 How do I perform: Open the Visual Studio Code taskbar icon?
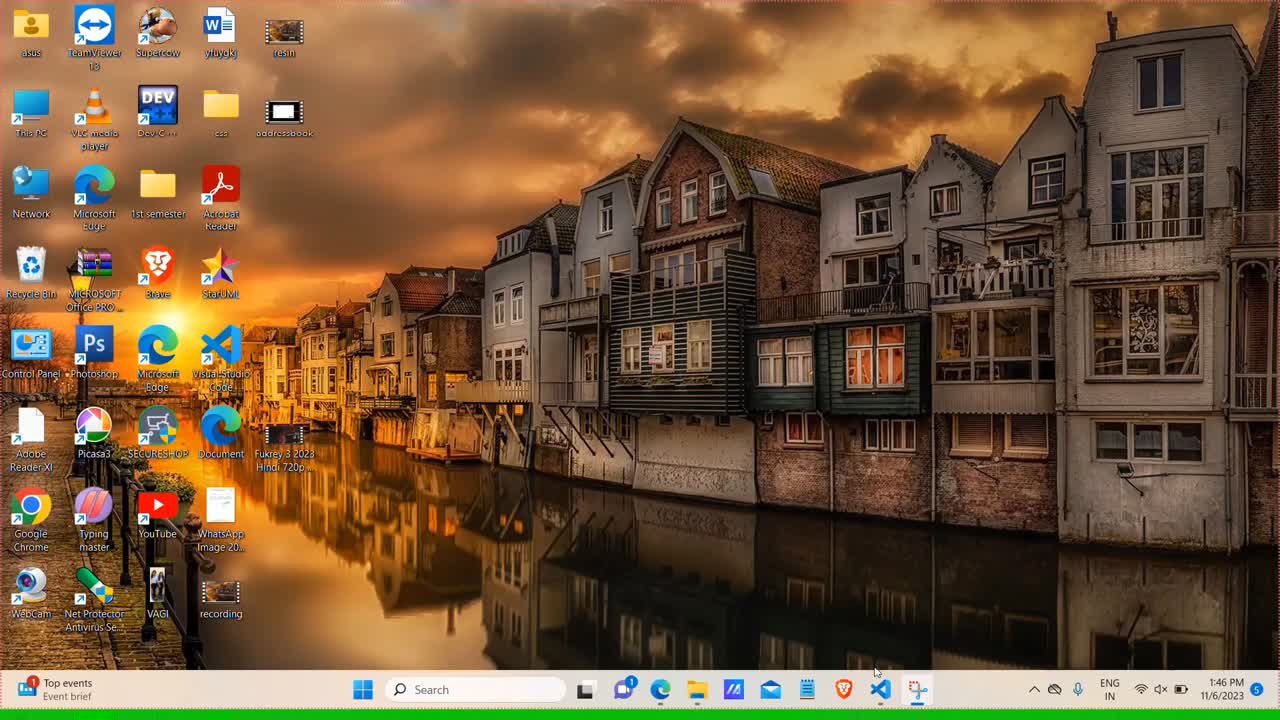tap(880, 690)
